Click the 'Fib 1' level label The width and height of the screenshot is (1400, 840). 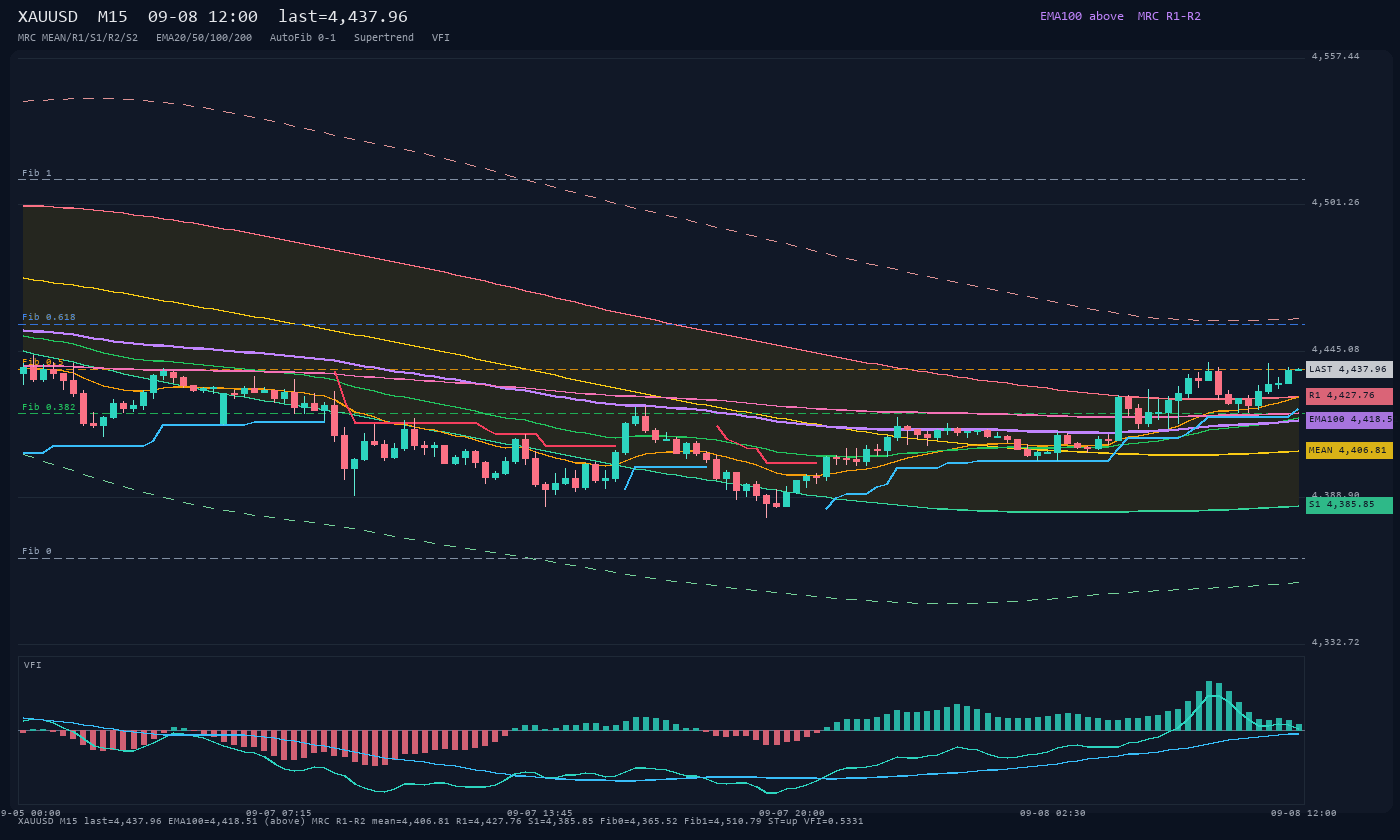pos(37,173)
